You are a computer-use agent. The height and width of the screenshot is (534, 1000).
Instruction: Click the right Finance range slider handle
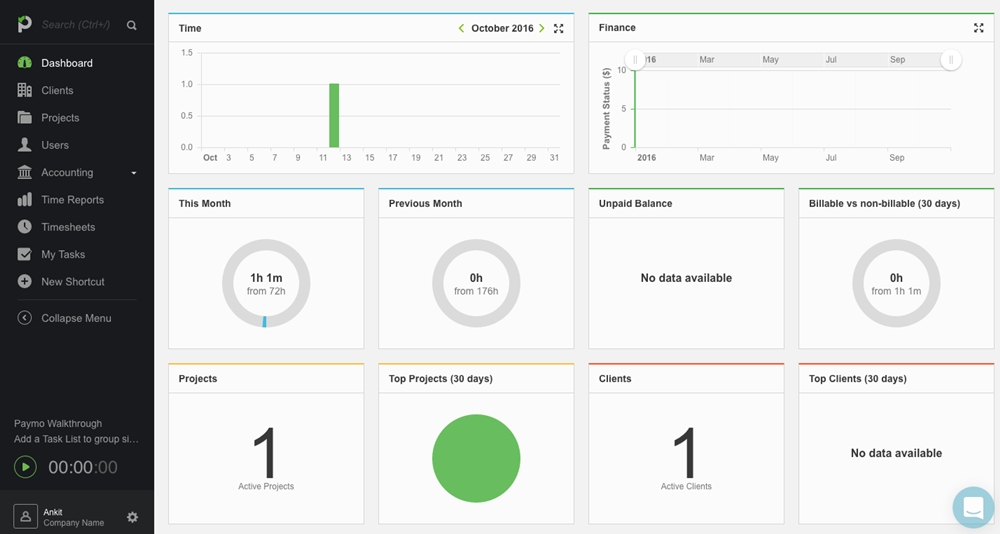(950, 60)
